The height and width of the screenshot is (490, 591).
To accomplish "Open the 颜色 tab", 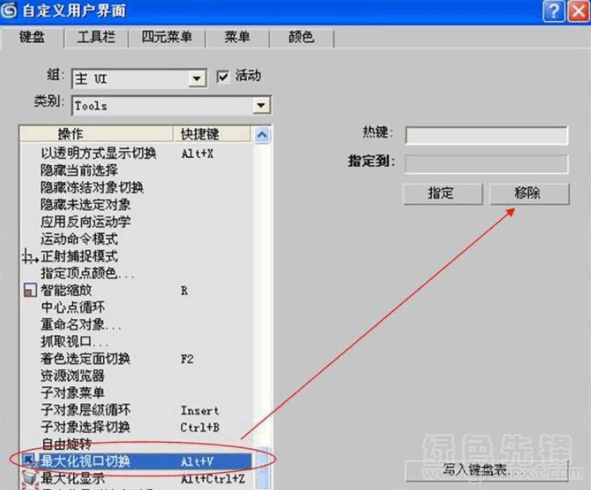I will [301, 37].
